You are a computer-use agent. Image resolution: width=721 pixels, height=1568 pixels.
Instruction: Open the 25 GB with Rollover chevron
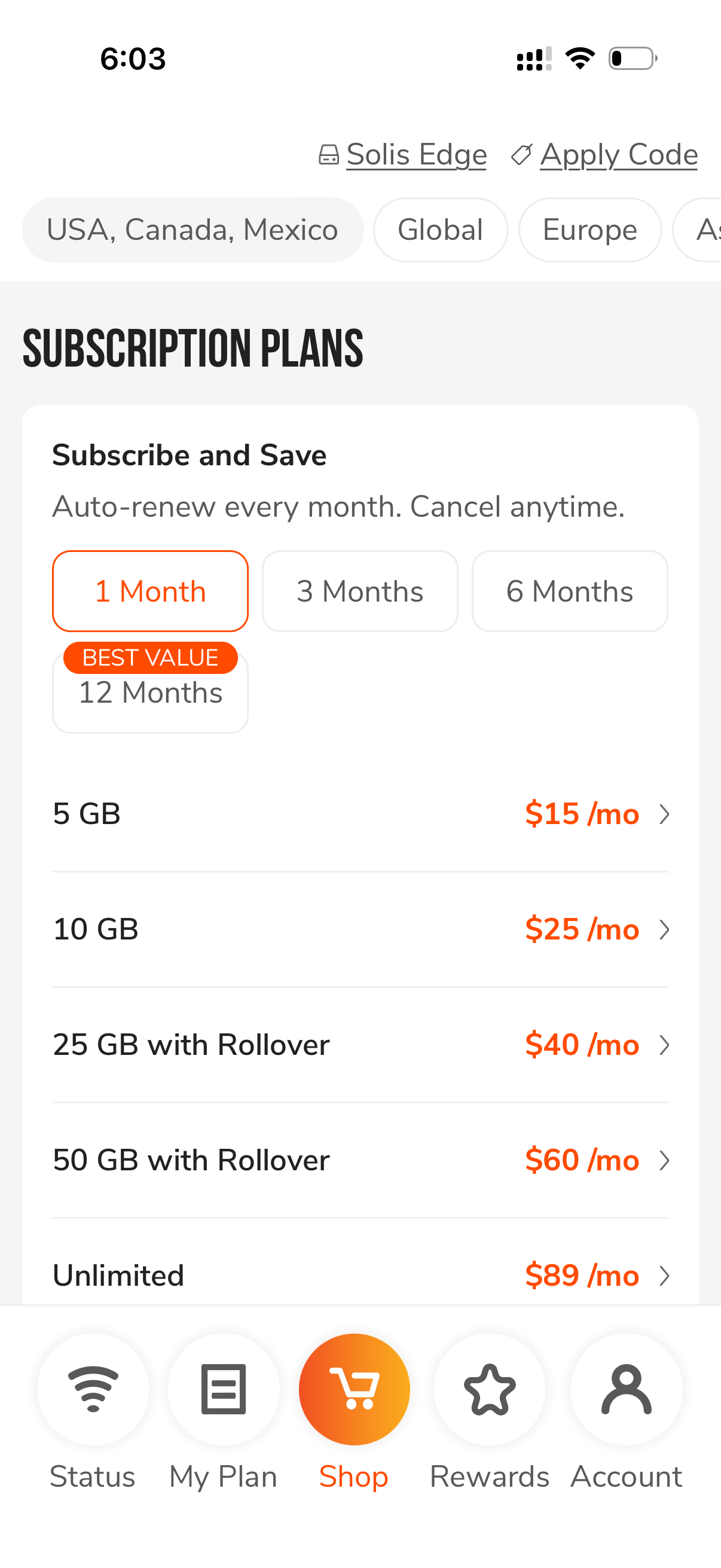pyautogui.click(x=664, y=1045)
